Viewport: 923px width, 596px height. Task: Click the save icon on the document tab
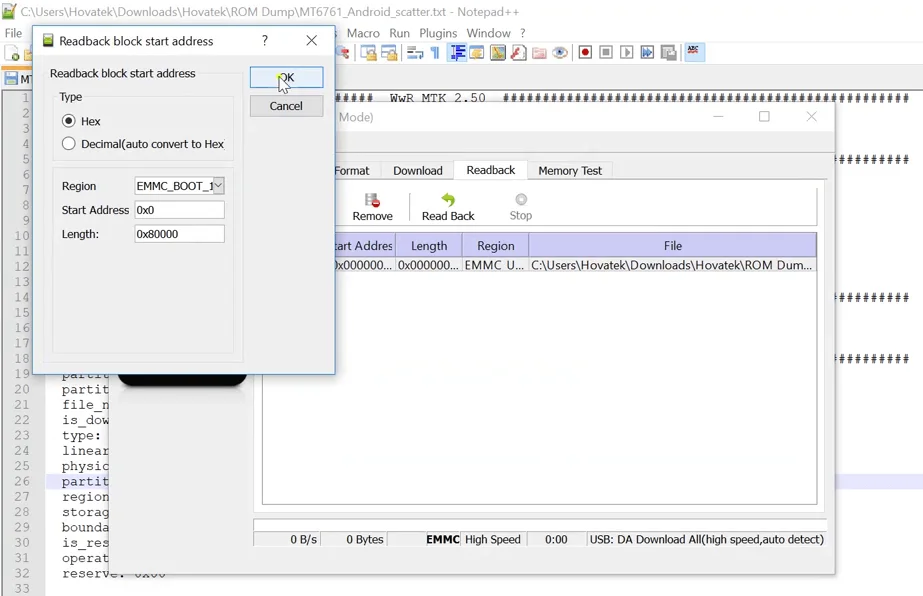11,79
